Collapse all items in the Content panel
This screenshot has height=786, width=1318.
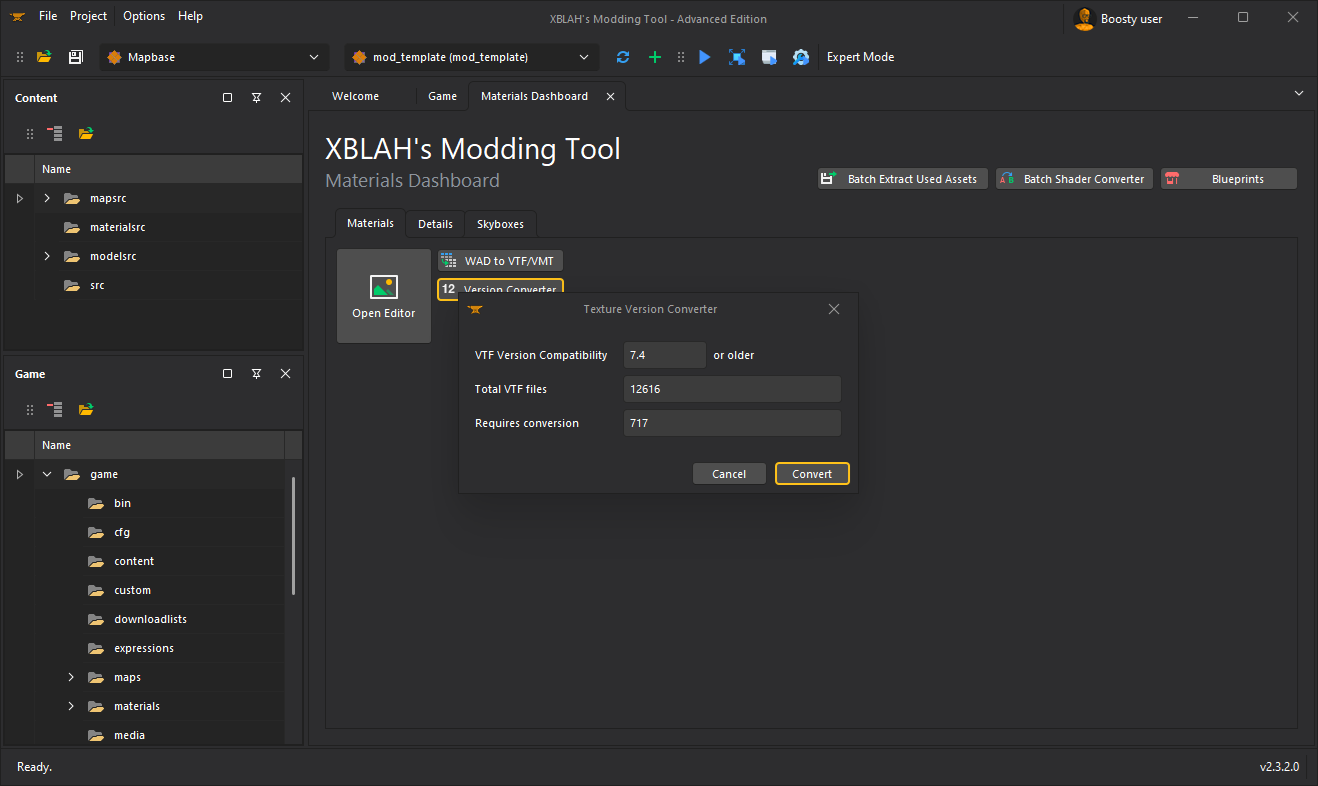pyautogui.click(x=55, y=133)
